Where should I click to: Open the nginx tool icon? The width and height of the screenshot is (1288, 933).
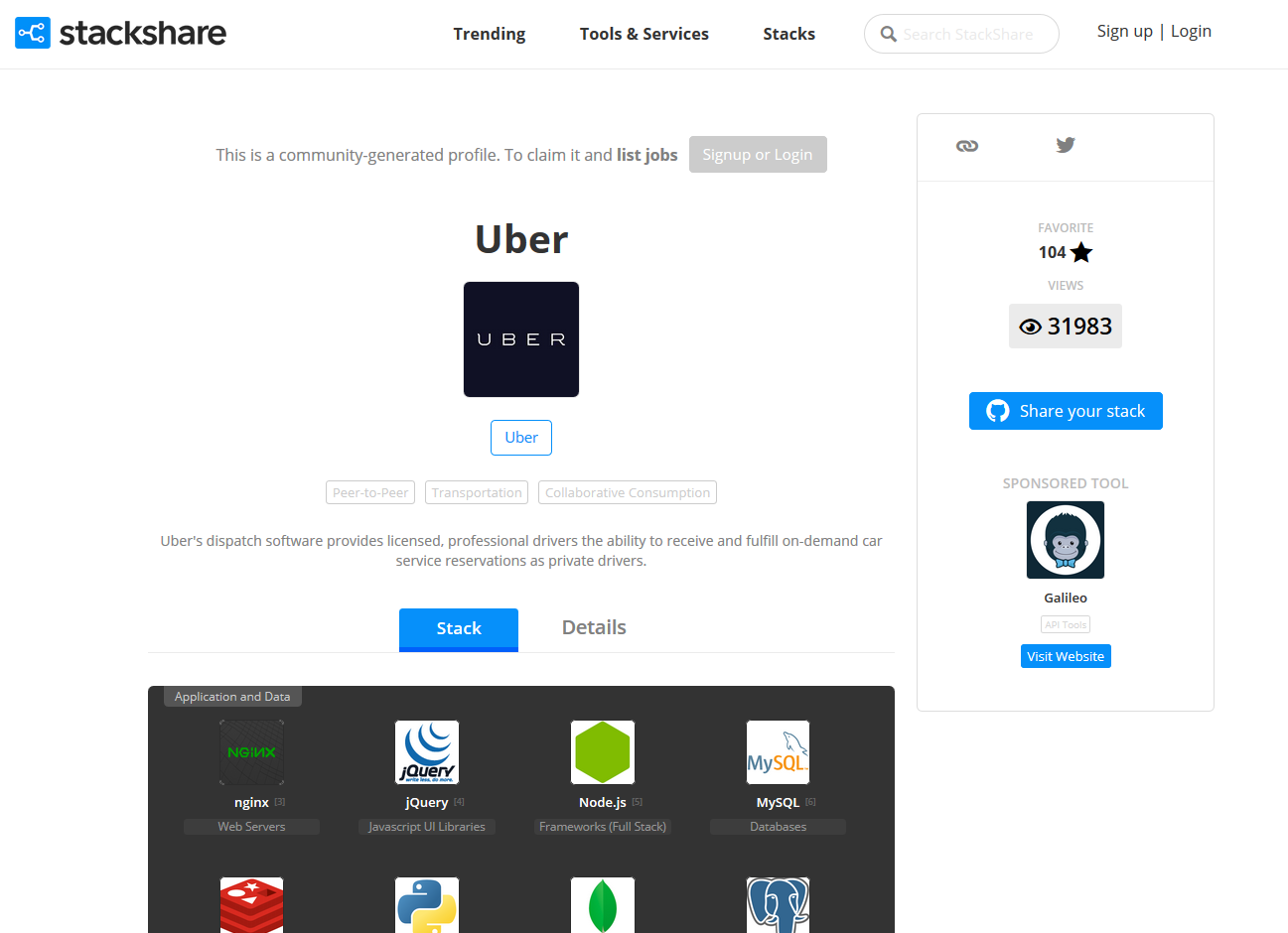click(251, 752)
